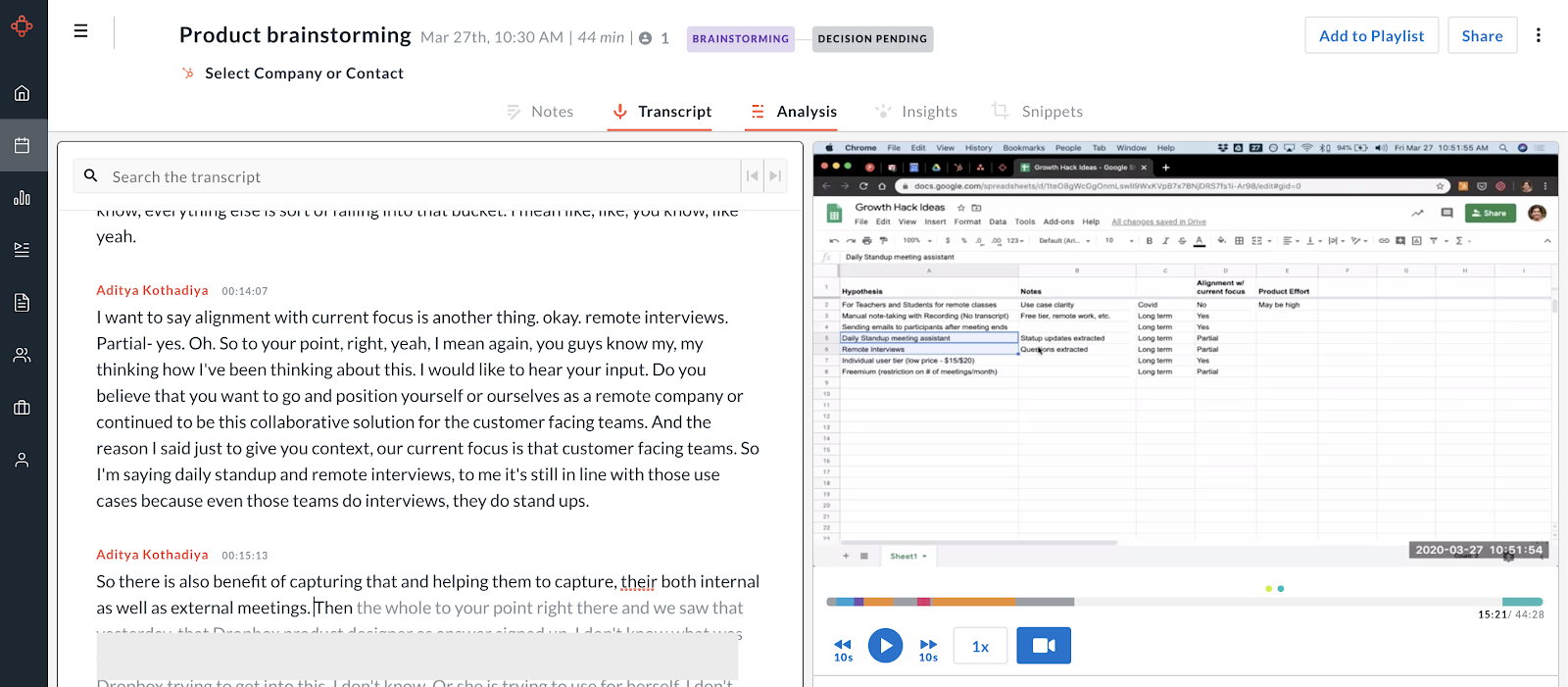Viewport: 1568px width, 687px height.
Task: Jump to the previous search match
Action: coord(752,176)
